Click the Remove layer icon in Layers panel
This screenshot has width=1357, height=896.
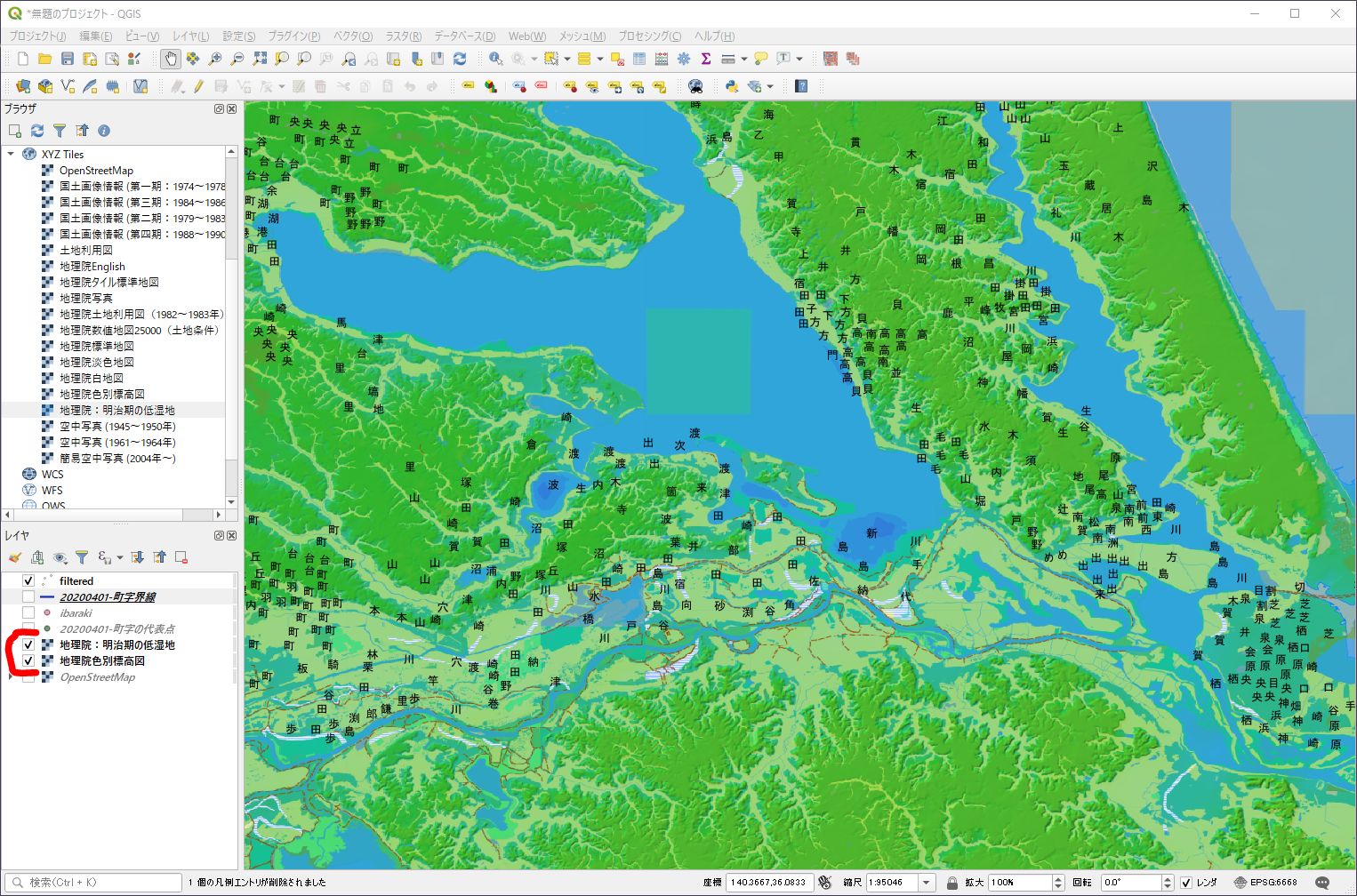(181, 557)
